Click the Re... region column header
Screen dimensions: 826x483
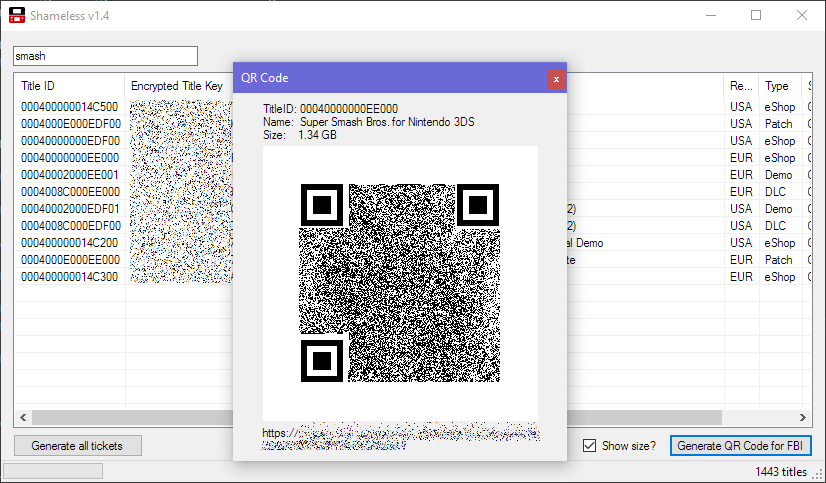pos(741,86)
